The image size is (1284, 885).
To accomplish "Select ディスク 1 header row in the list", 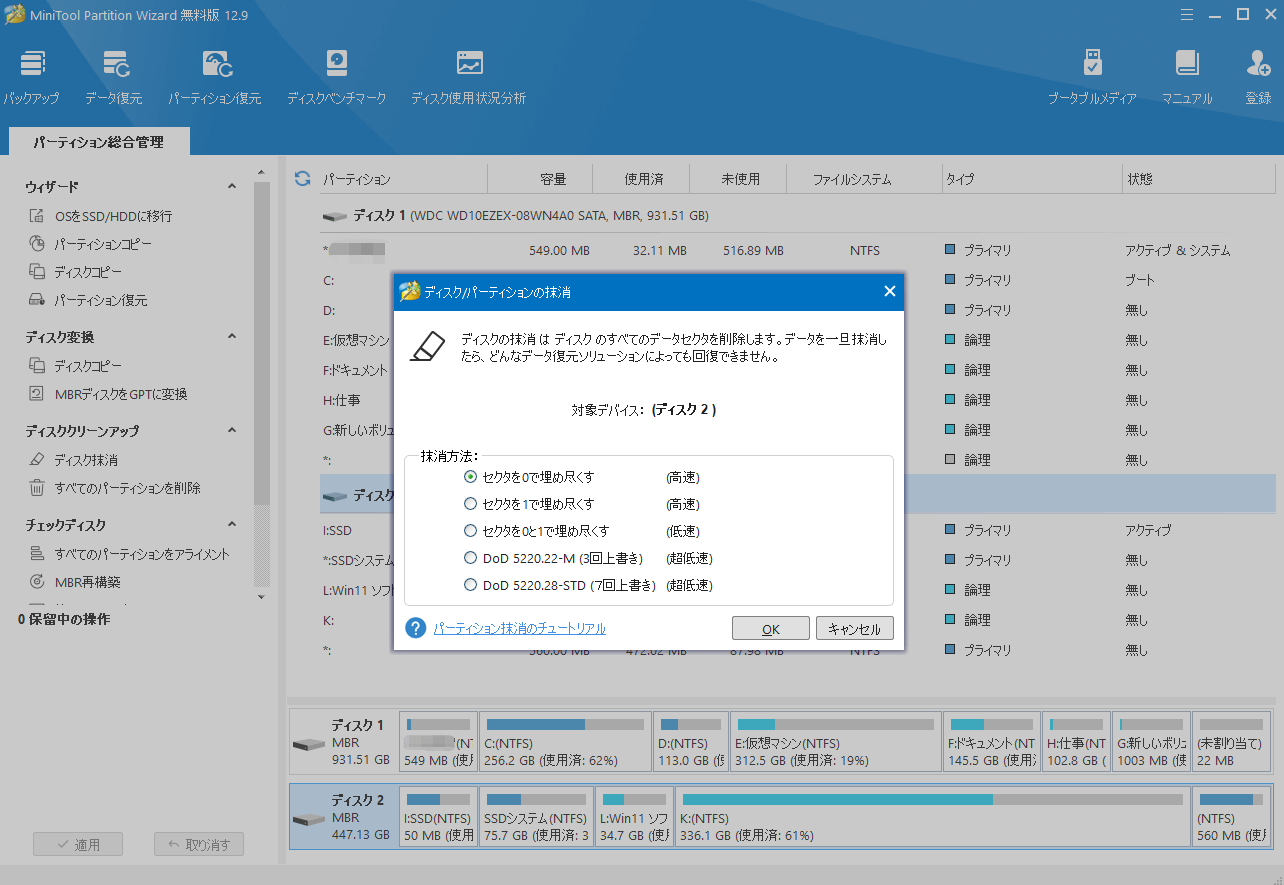I will tap(797, 215).
